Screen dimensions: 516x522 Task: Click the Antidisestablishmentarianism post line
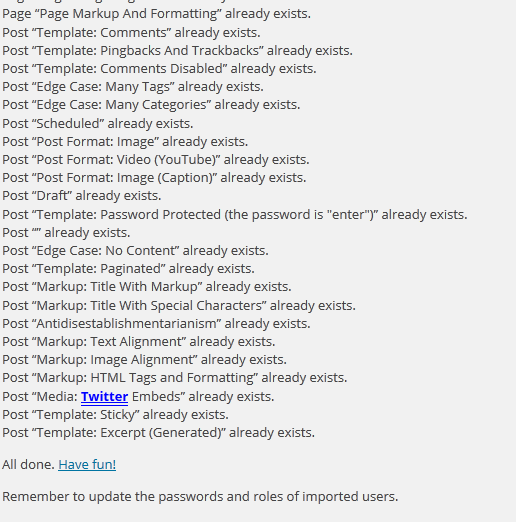pyautogui.click(x=156, y=324)
